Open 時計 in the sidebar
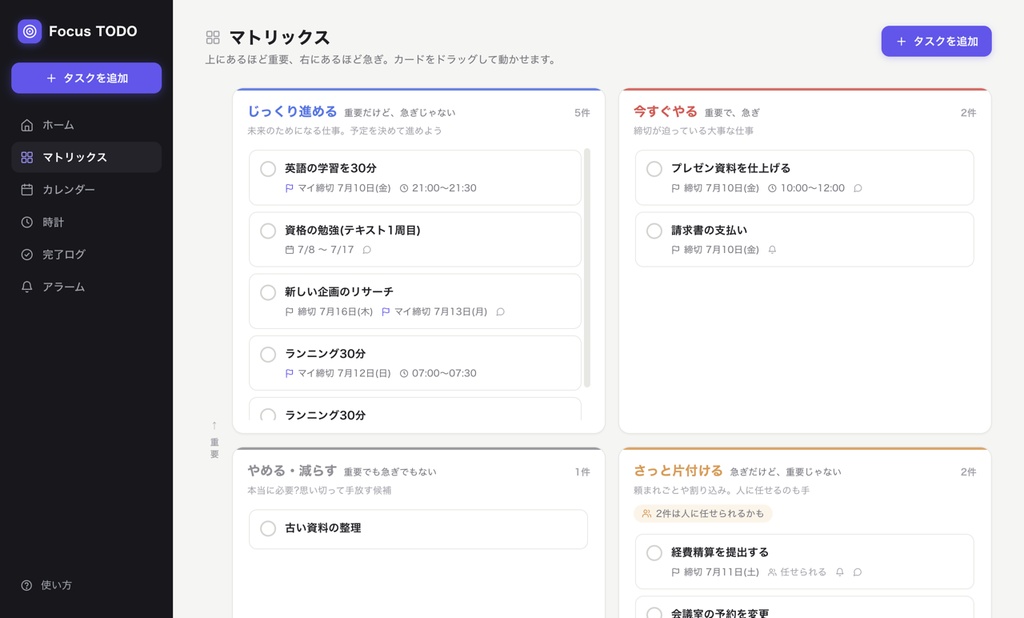Viewport: 1024px width, 618px height. 86,222
